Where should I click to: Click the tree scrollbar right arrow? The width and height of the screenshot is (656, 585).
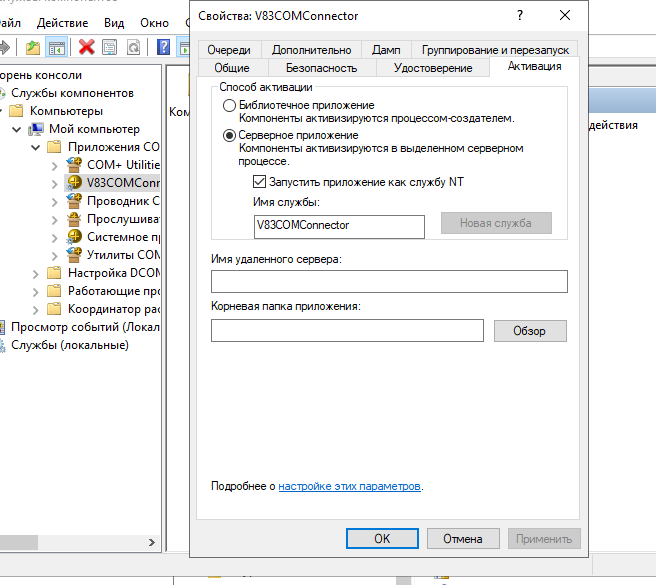pyautogui.click(x=151, y=542)
